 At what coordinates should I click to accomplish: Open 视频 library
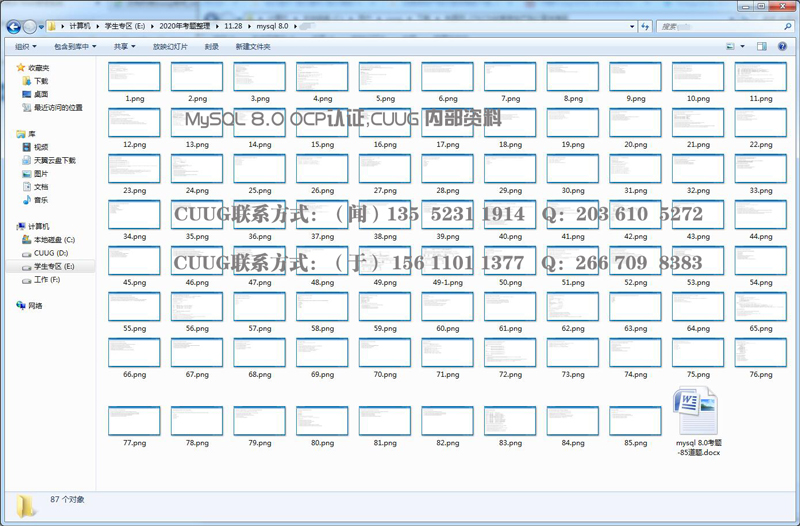click(41, 147)
